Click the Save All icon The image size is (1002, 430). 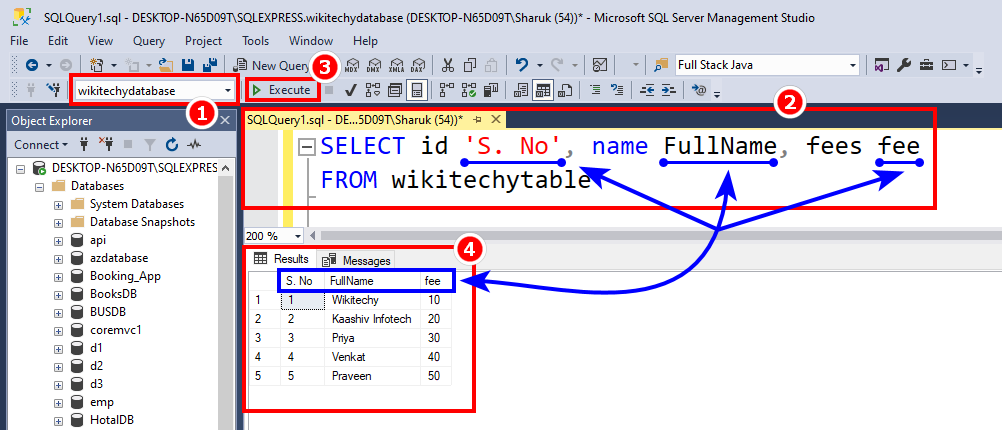(211, 65)
